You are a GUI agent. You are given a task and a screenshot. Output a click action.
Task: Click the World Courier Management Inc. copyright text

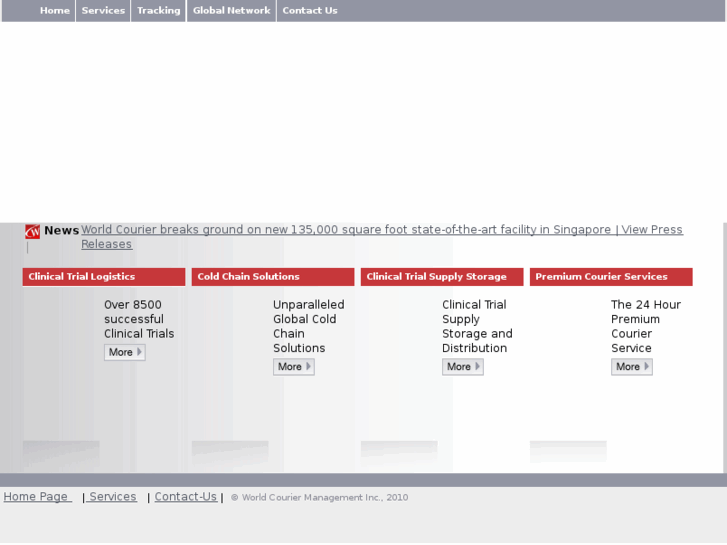[319, 498]
